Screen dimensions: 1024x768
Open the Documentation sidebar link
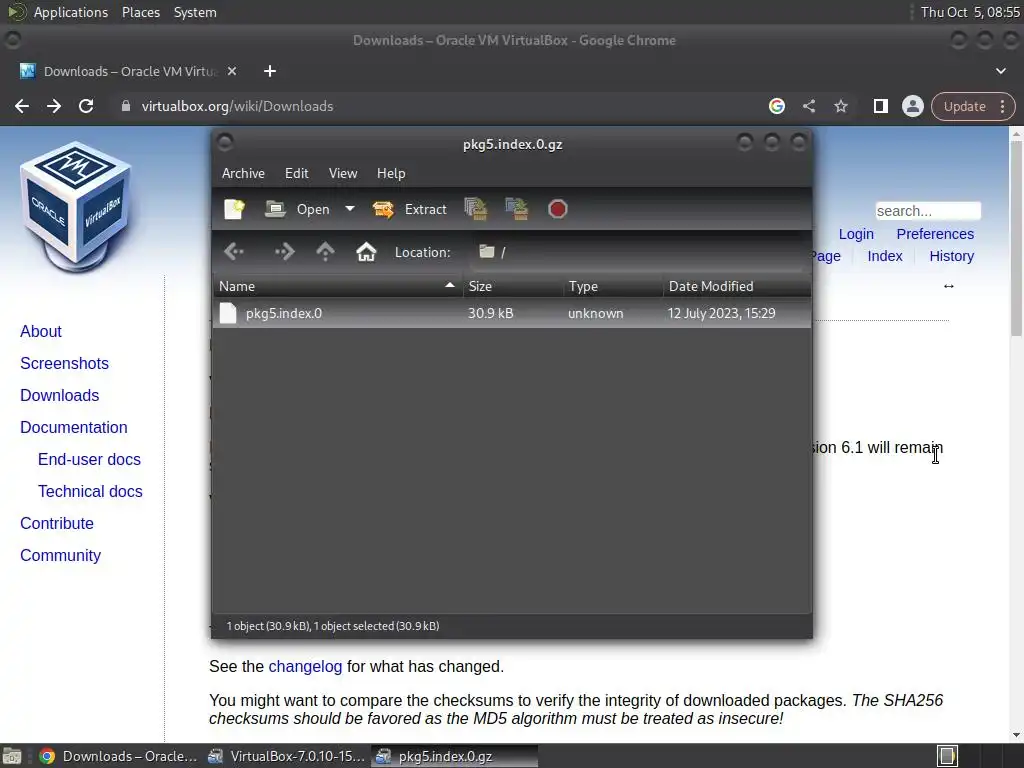click(74, 428)
